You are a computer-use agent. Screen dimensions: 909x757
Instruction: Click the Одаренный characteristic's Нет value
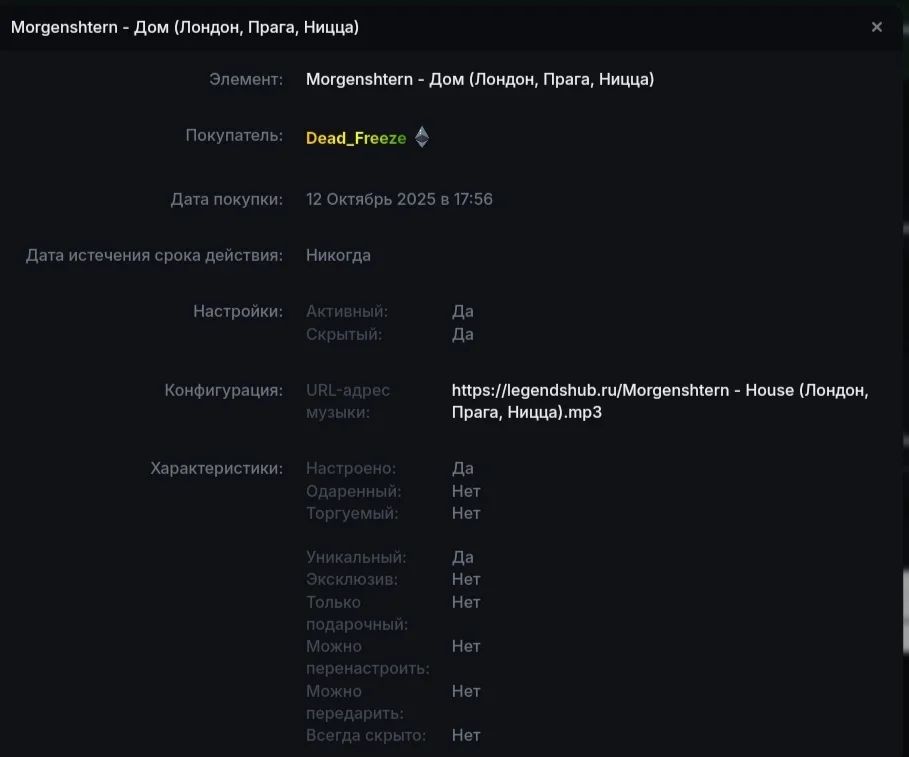466,491
